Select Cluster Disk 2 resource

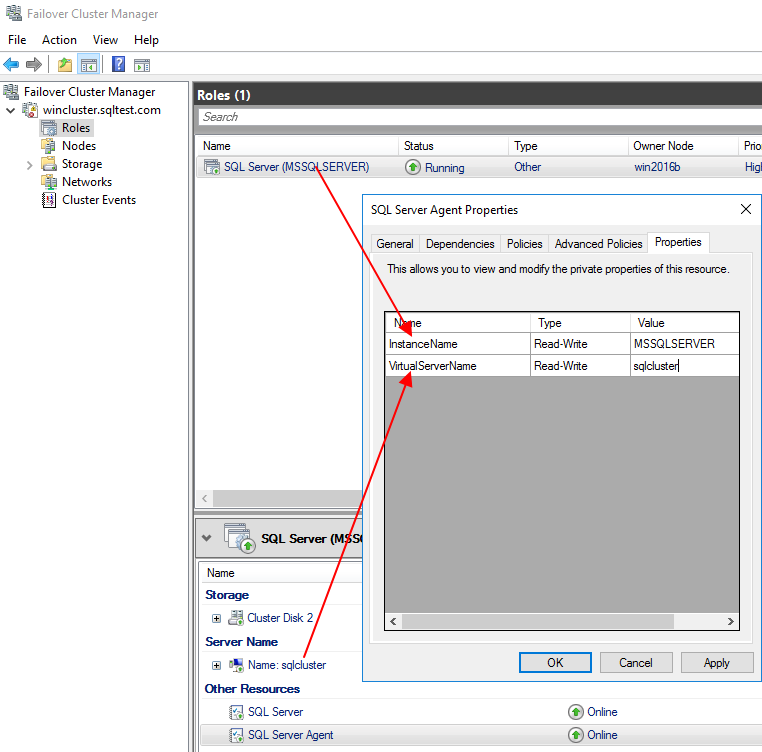tap(280, 617)
